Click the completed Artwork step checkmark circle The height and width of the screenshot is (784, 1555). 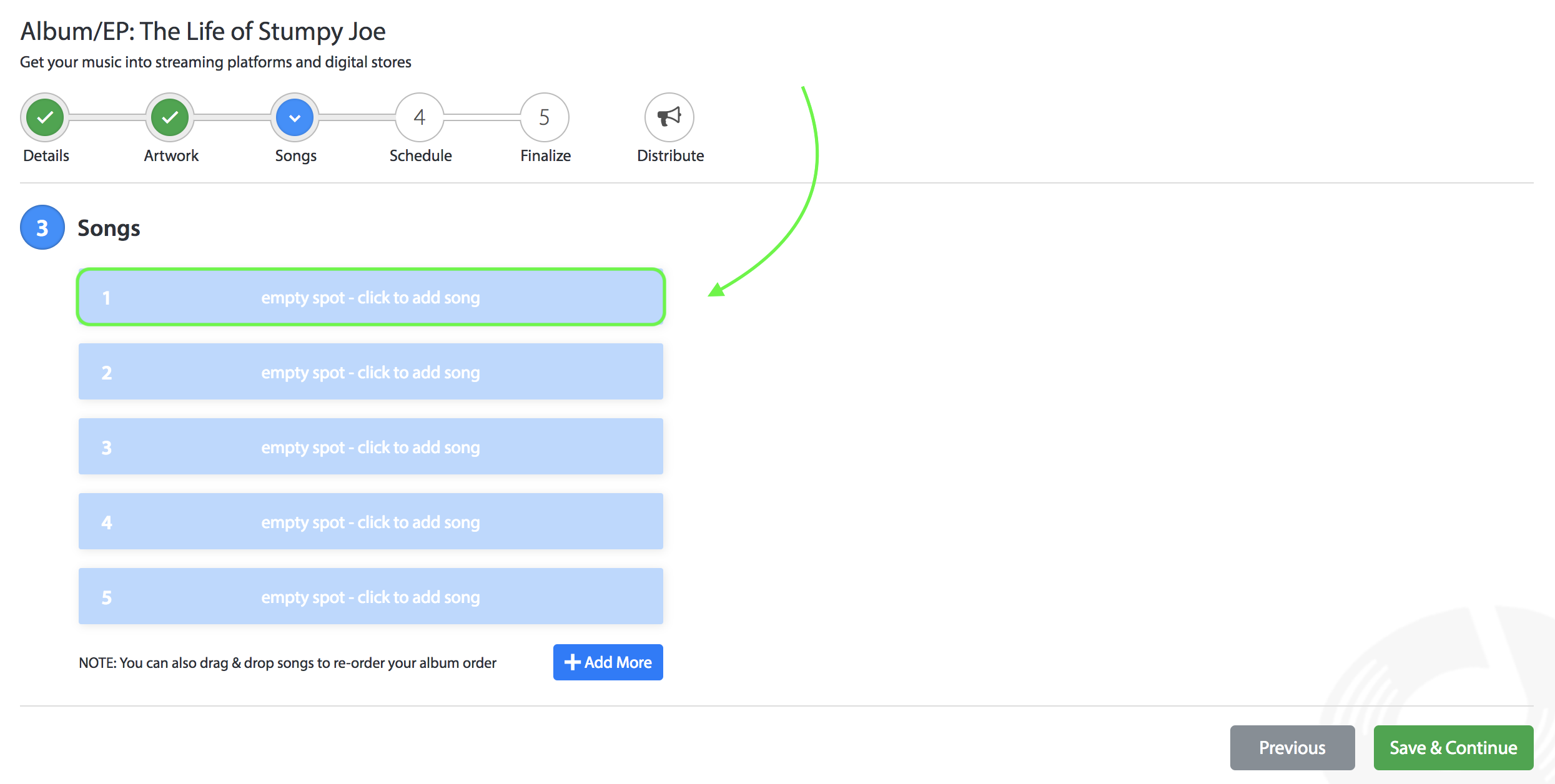tap(170, 117)
